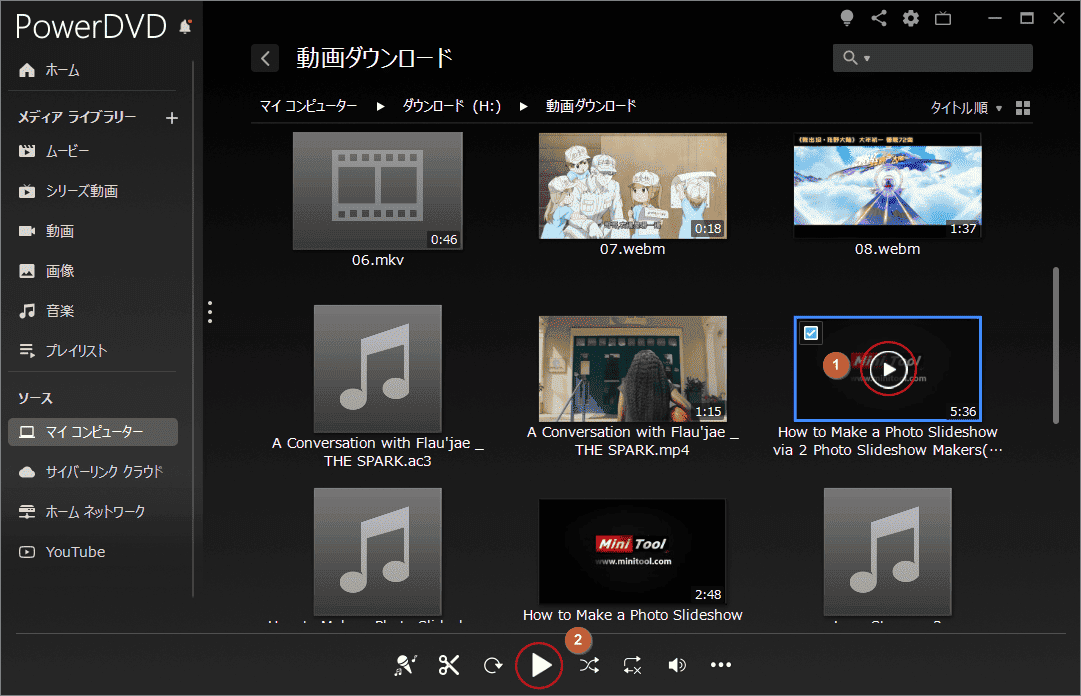Switch to the grid view layout icon

1023,108
